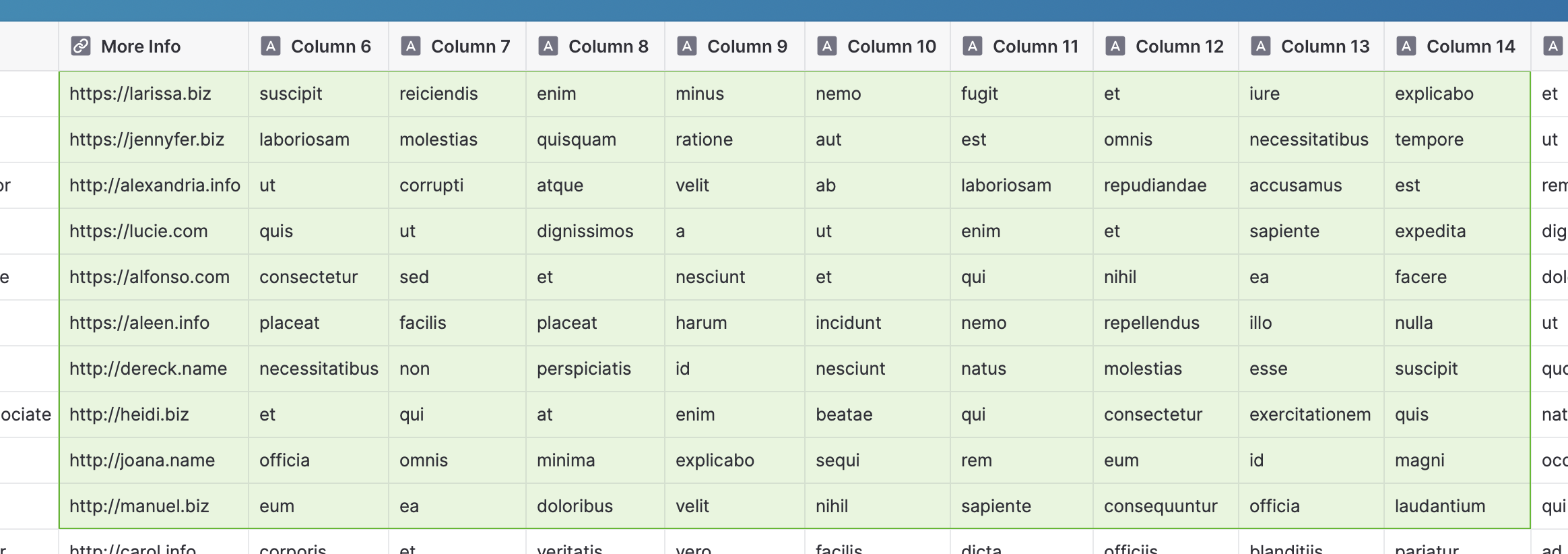This screenshot has width=1568, height=554.
Task: Open the http://manuel.biz link
Action: (139, 506)
